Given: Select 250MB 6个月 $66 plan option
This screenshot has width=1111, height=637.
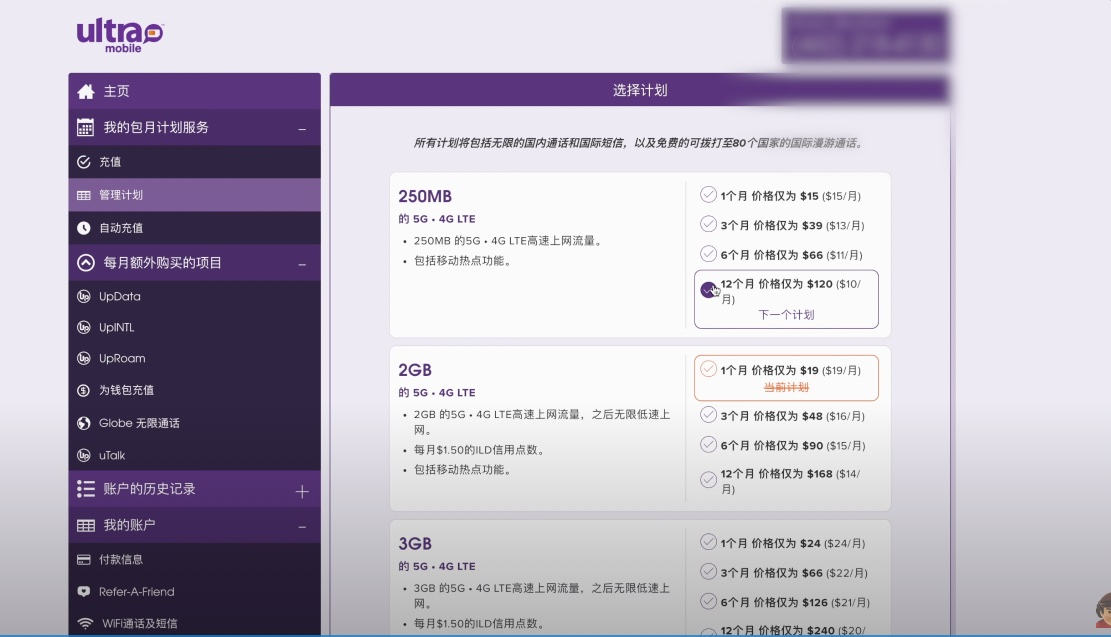Looking at the screenshot, I should pyautogui.click(x=709, y=254).
